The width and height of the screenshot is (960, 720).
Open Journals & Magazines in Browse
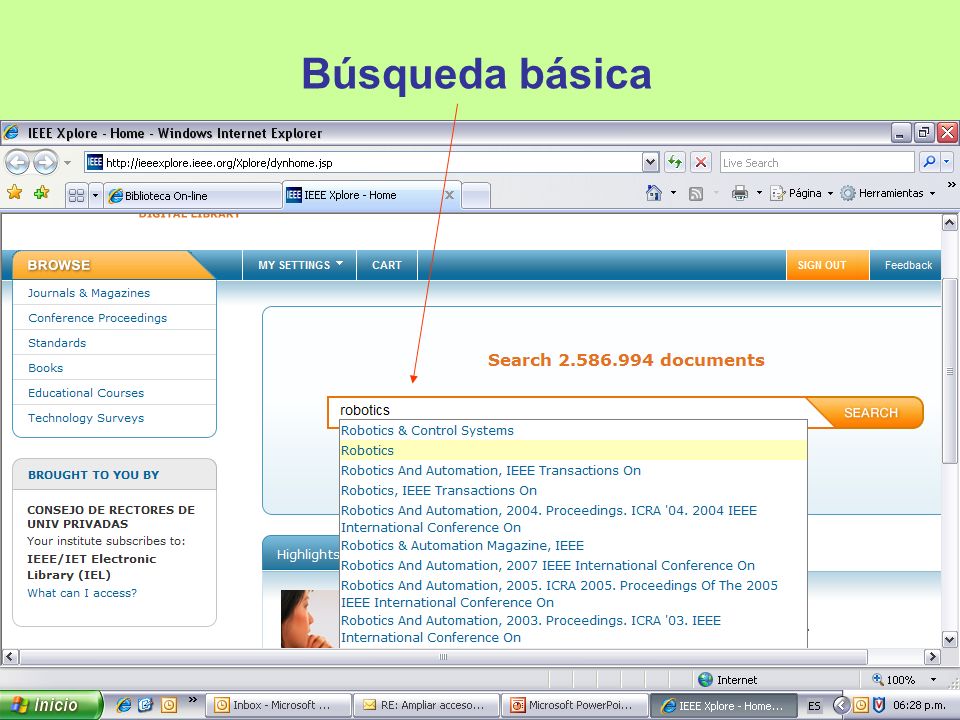pos(89,293)
